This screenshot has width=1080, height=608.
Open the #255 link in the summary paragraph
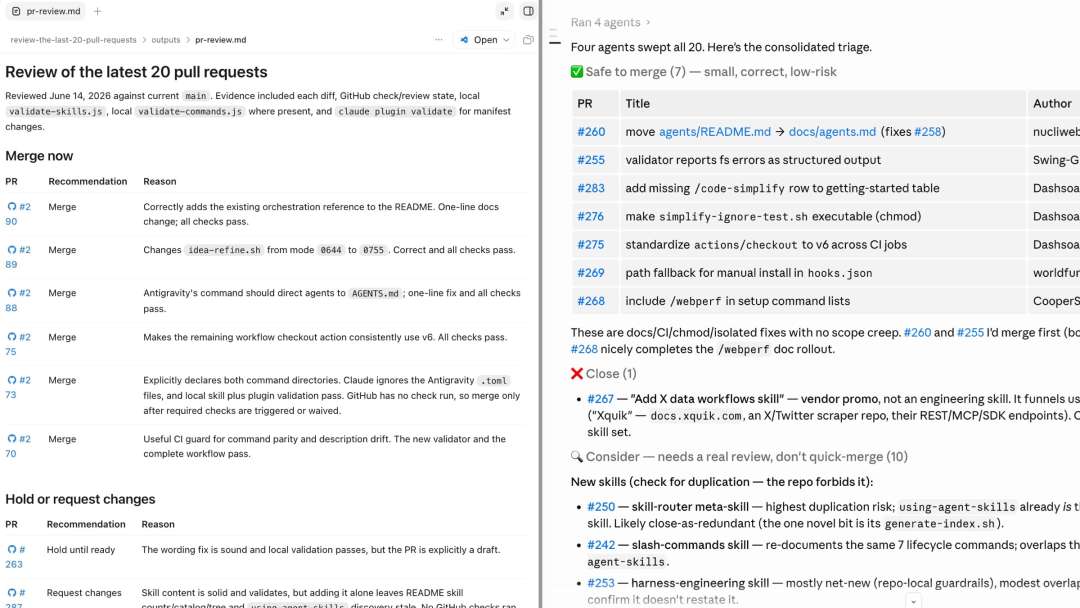970,333
